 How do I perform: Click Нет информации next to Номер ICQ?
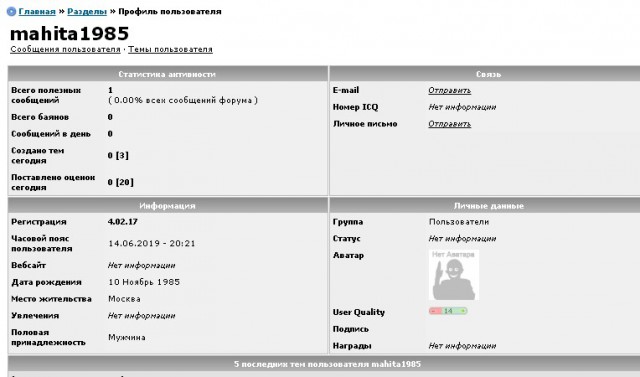pos(462,107)
